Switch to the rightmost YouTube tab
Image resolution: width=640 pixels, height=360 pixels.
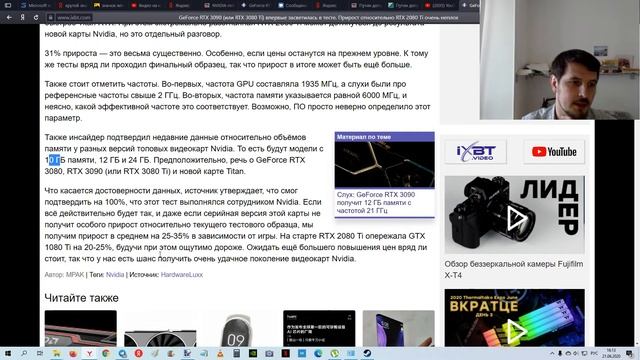pos(439,5)
